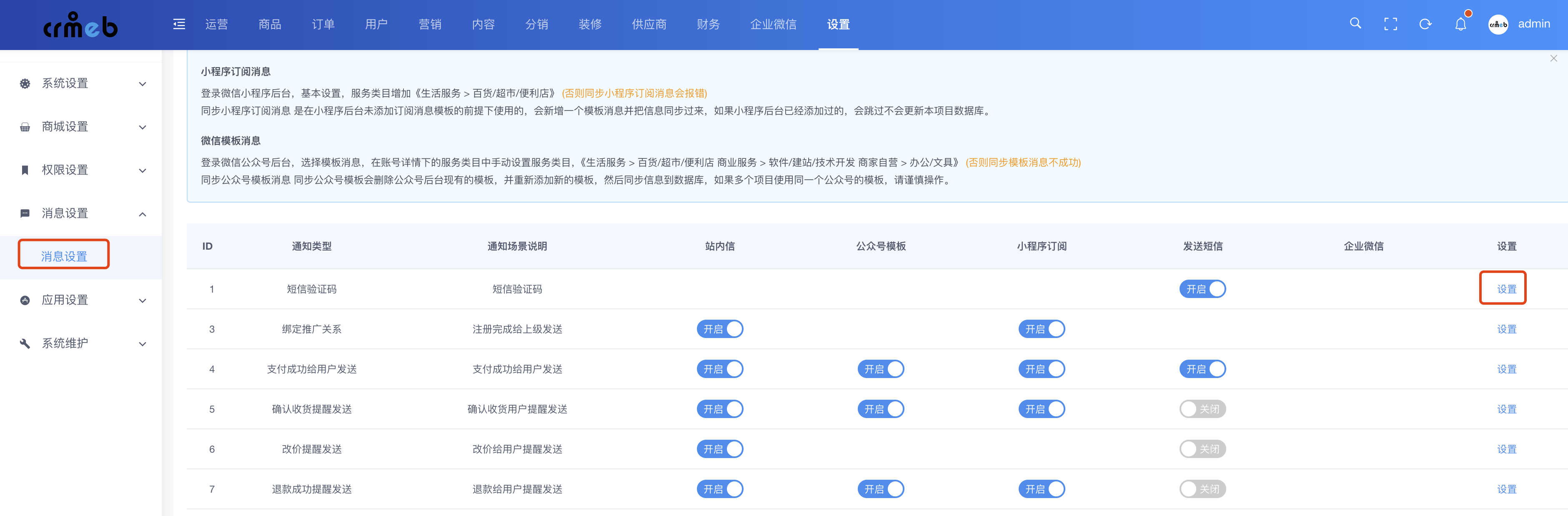This screenshot has height=516, width=1568.
Task: Click the 退款给用户提醒发送 description cell
Action: (x=517, y=489)
